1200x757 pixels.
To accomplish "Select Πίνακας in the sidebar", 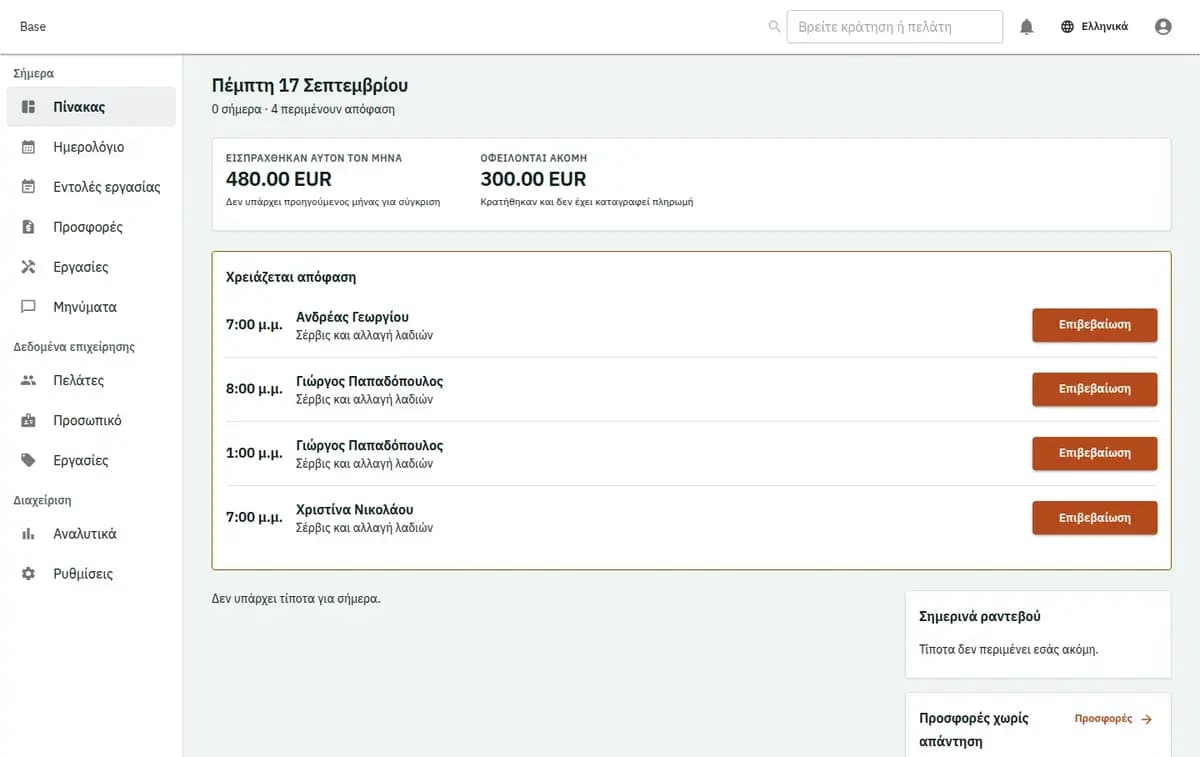I will 91,107.
